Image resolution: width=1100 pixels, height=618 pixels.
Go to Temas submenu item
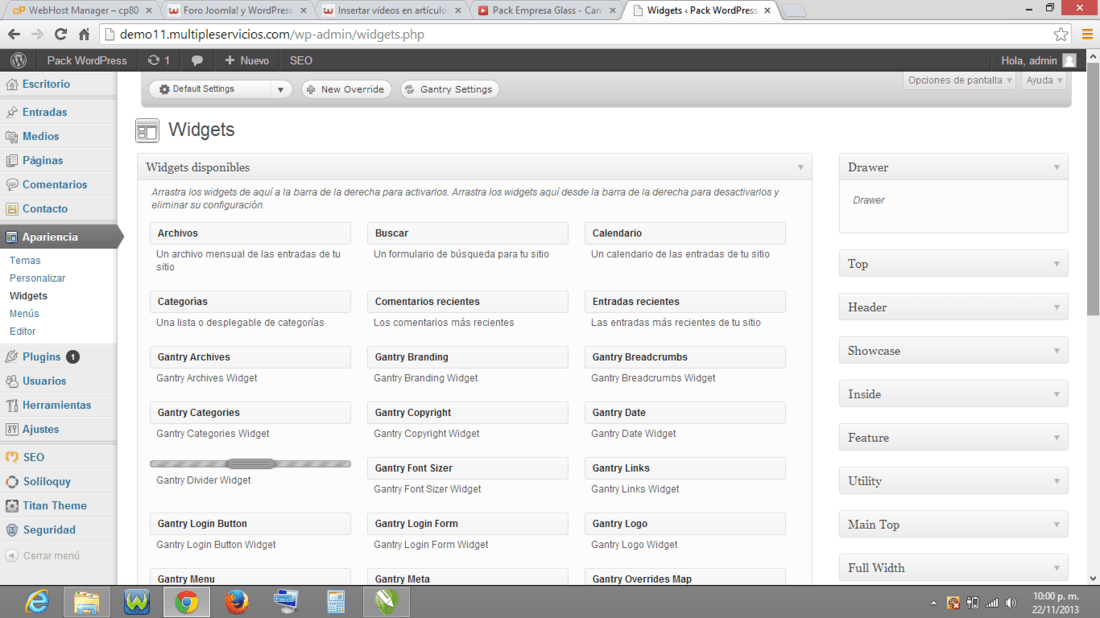pos(25,261)
